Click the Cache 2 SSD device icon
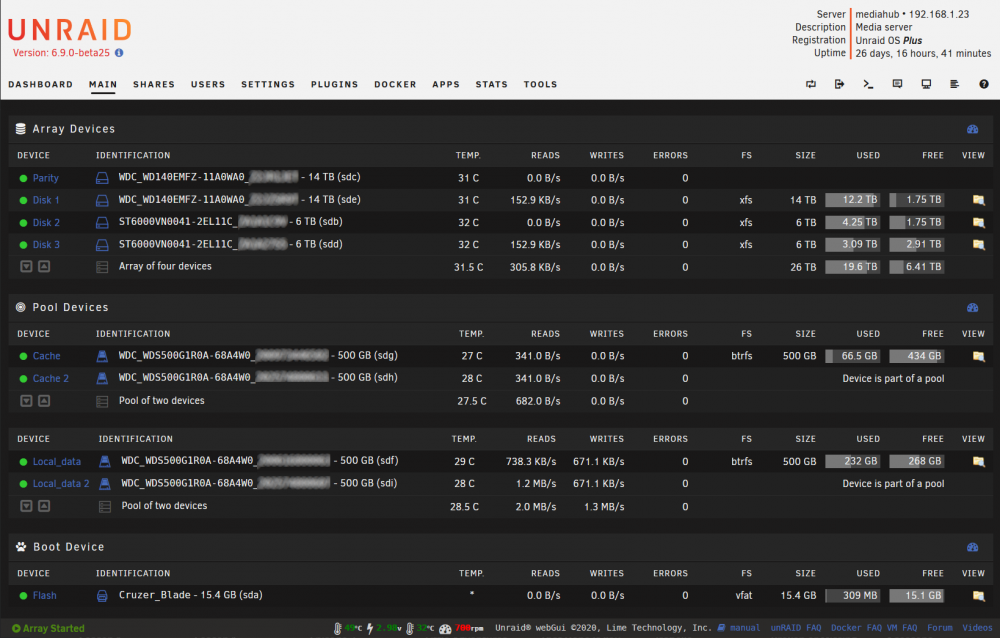Viewport: 1000px width, 638px height. pos(102,378)
